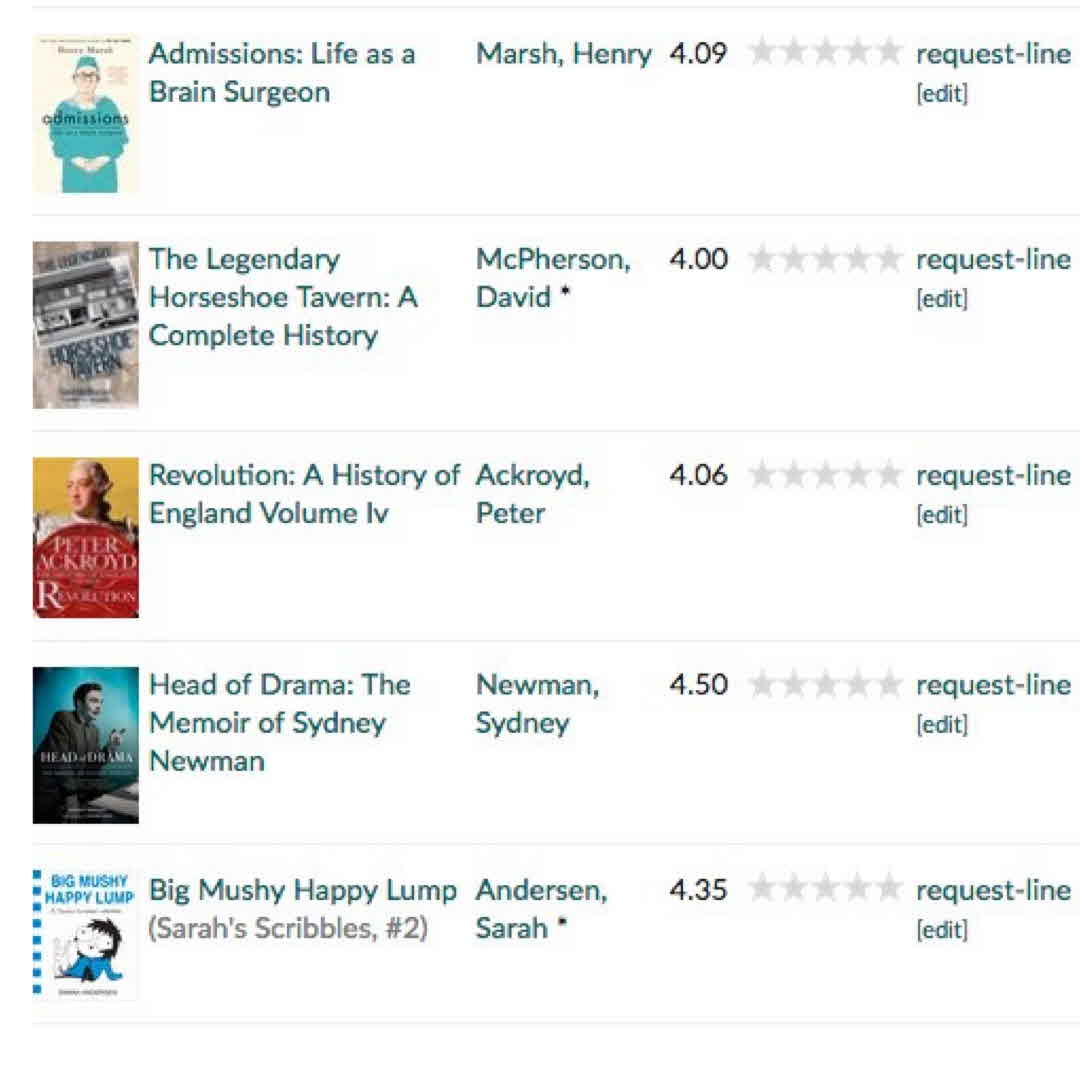Click edit under Big Mushy Happy Lump shelf
Image resolution: width=1080 pixels, height=1080 pixels.
941,930
